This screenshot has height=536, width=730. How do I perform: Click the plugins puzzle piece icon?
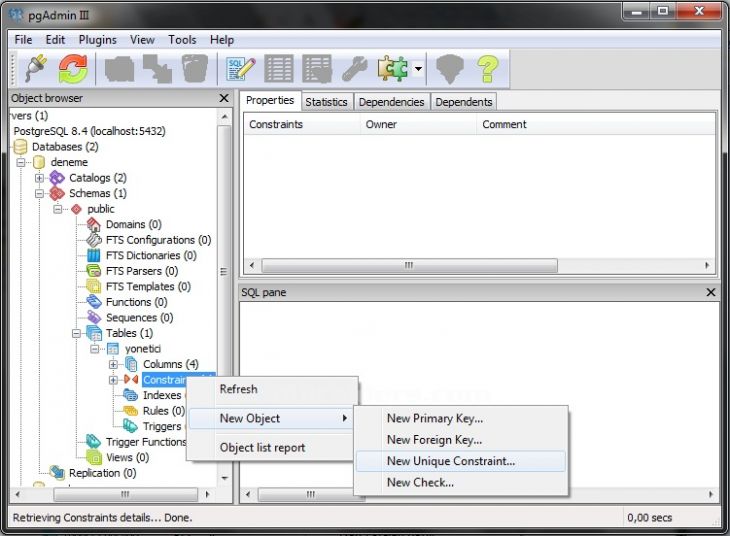(393, 69)
